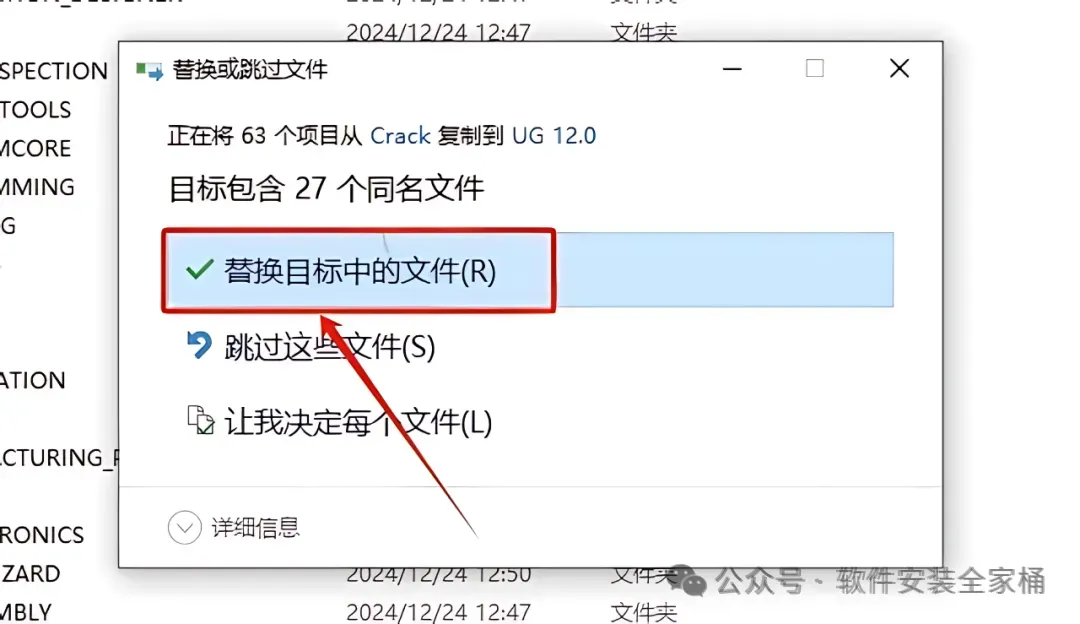
Task: Open the UG 12.0 destination link
Action: 554,136
